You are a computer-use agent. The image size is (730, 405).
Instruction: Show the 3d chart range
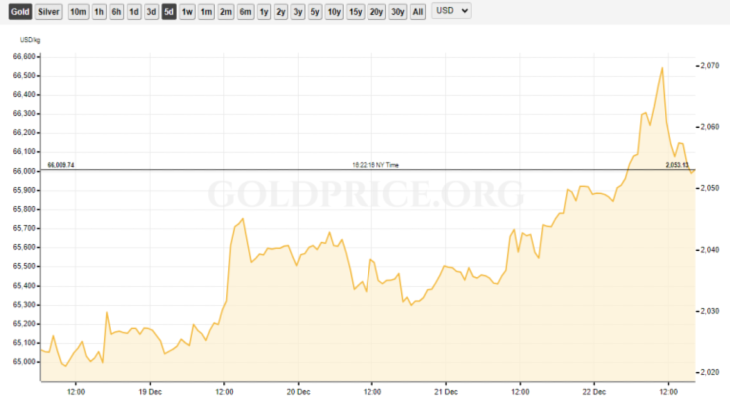click(x=151, y=12)
